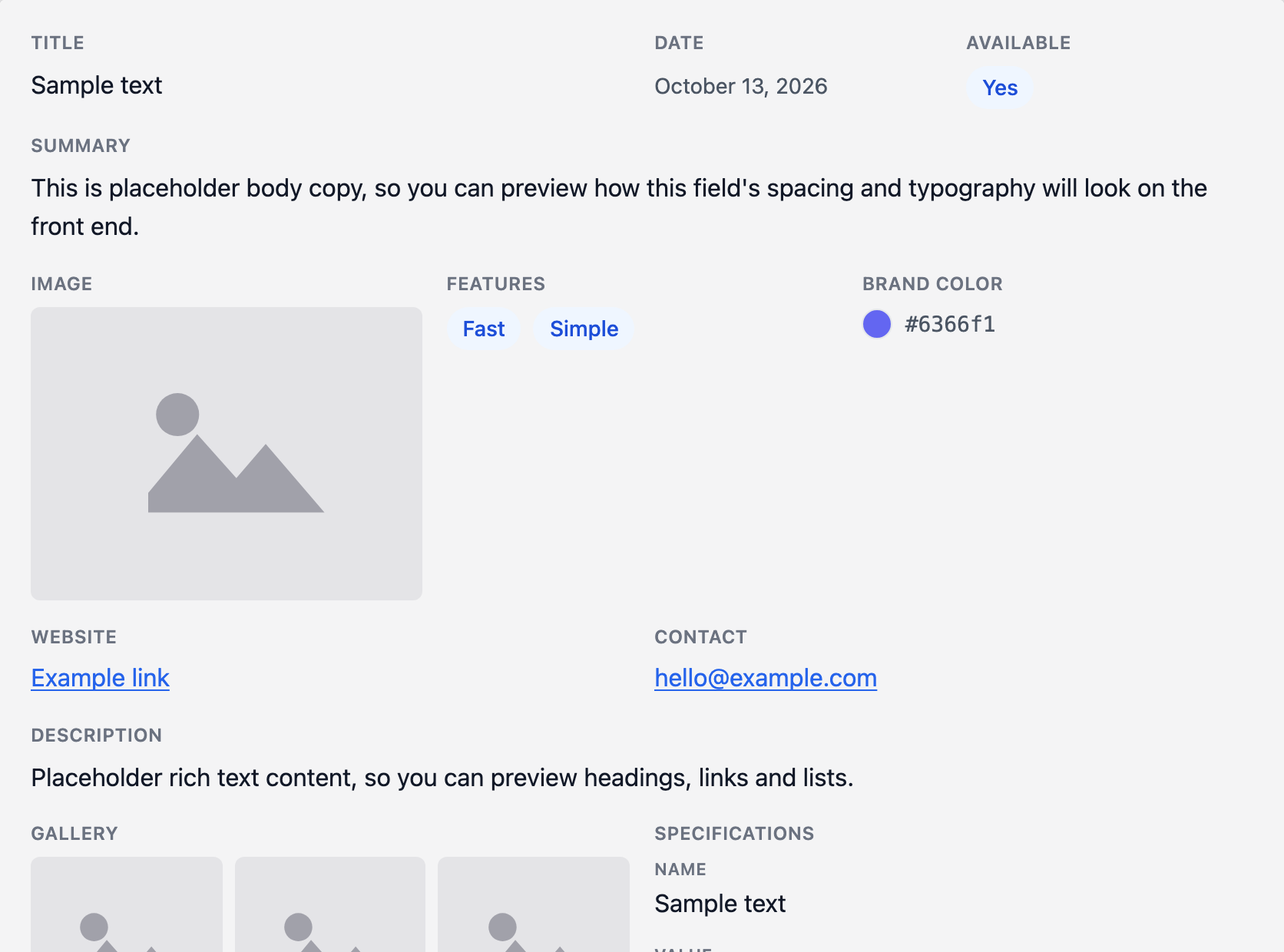Select the Fast feature tag
The image size is (1284, 952).
(x=484, y=329)
